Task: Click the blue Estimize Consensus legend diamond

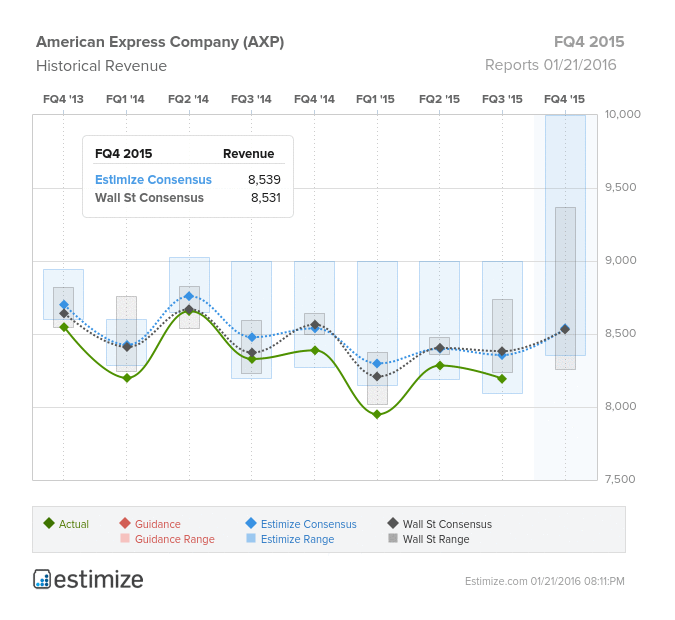Action: click(251, 523)
